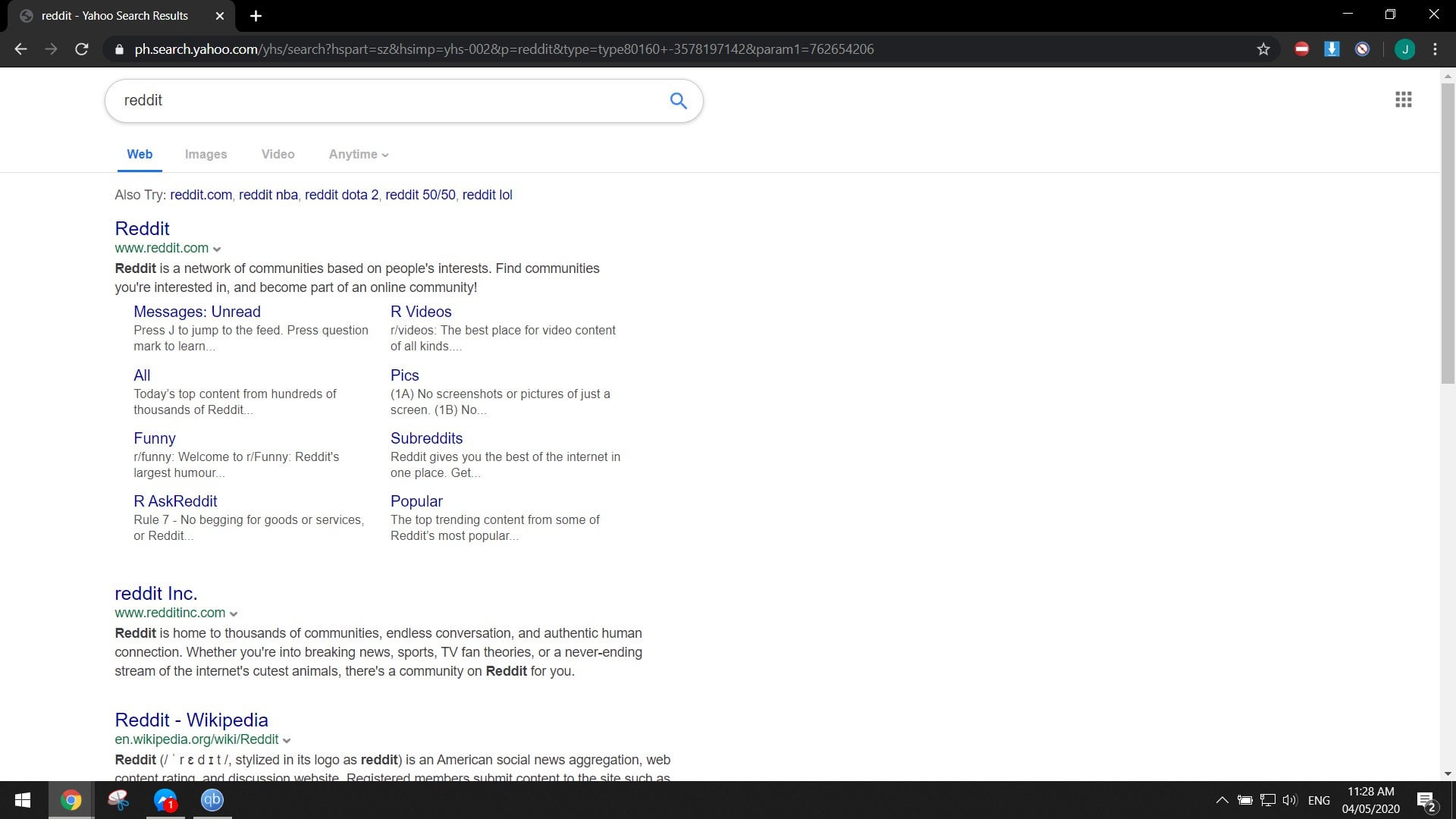Show hidden system tray icons

click(1222, 800)
